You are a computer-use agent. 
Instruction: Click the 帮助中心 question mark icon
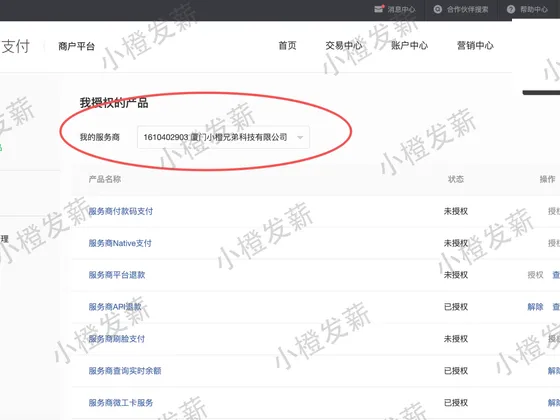click(511, 9)
